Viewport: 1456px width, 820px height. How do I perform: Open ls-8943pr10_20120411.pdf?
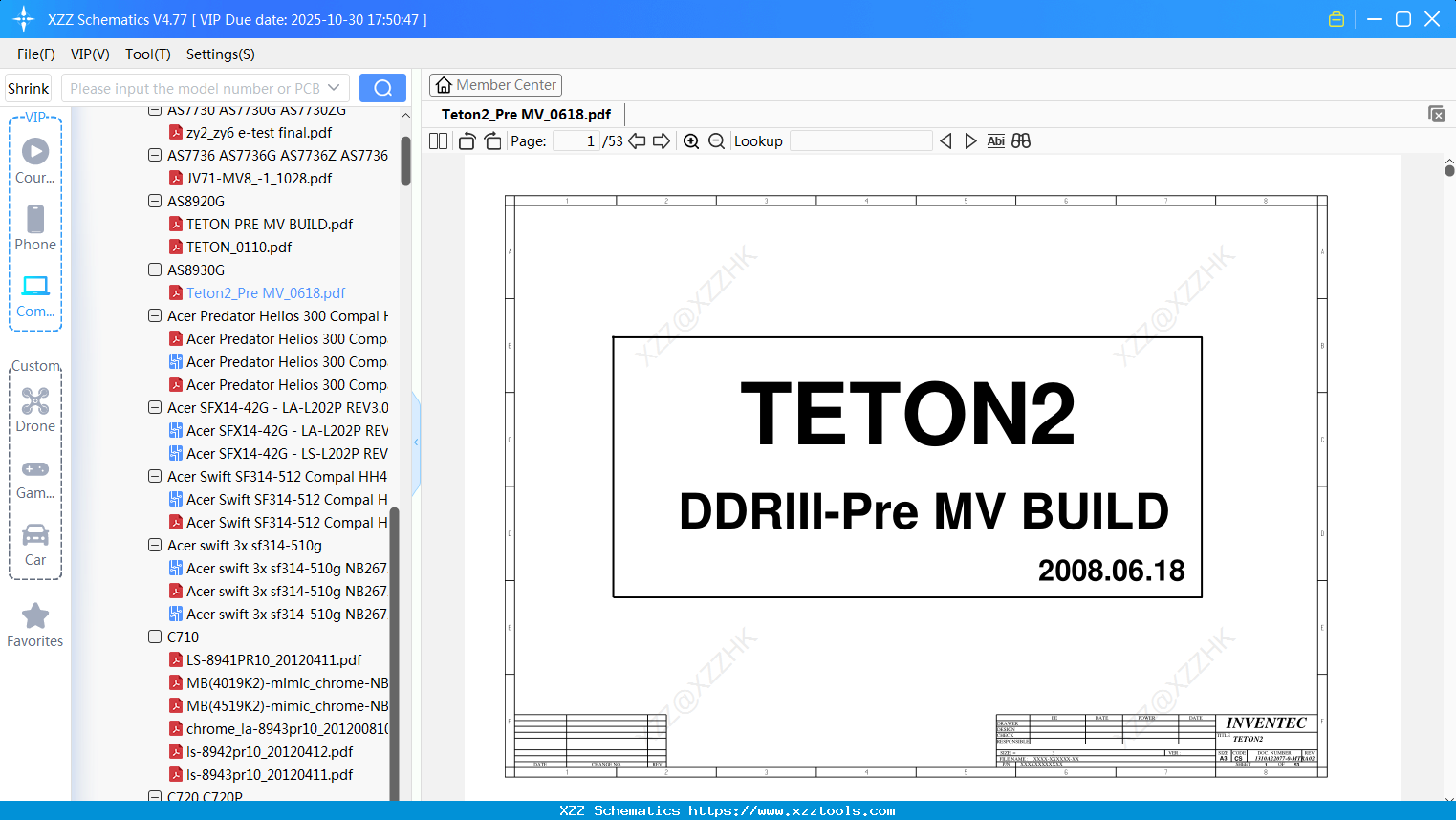[x=270, y=774]
